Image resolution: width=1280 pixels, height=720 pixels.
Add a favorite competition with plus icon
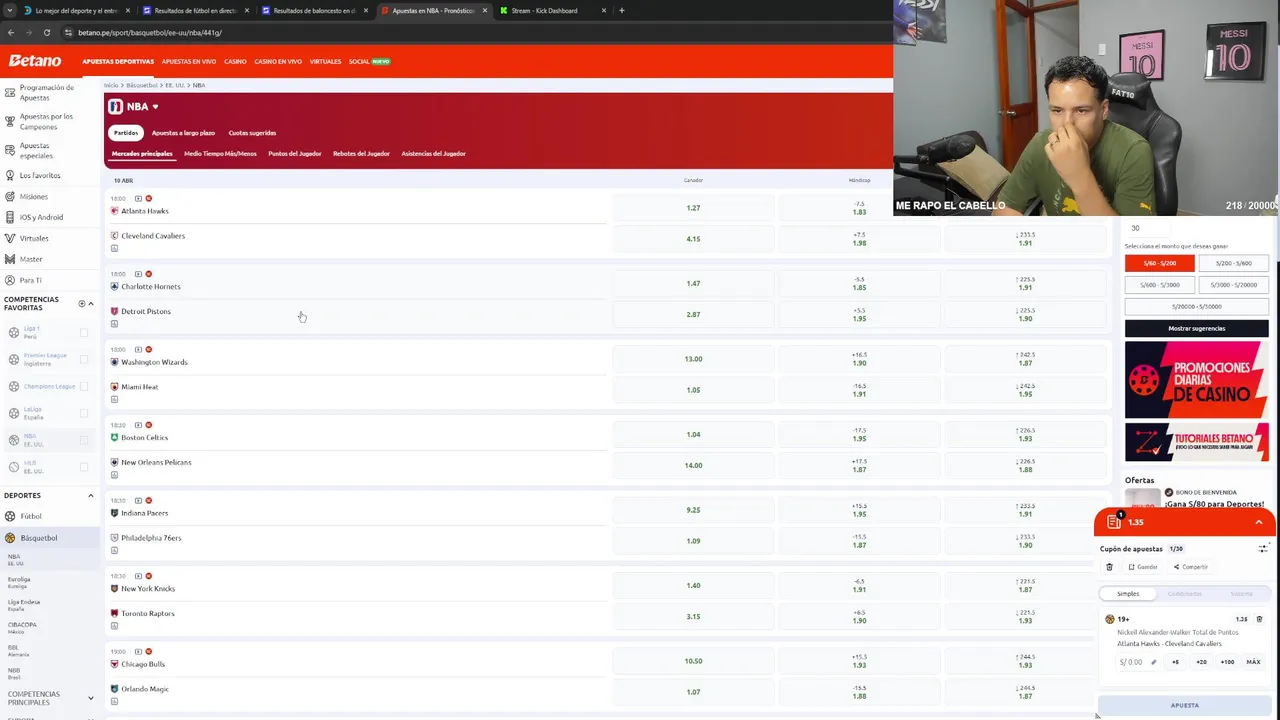(82, 303)
